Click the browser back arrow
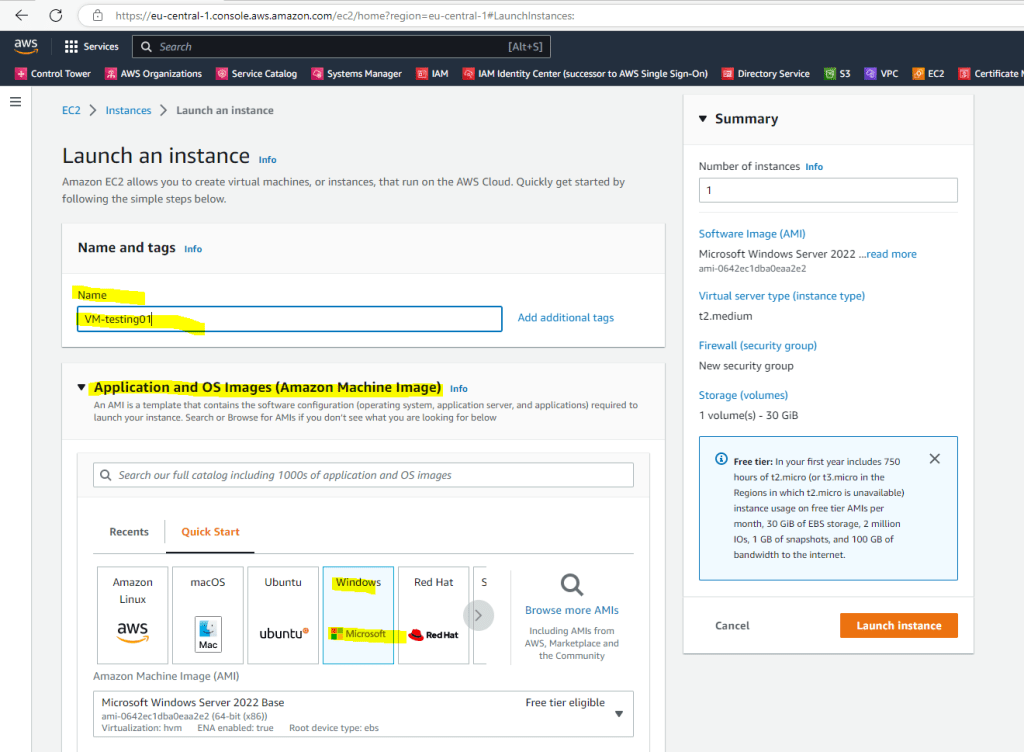 click(x=22, y=15)
